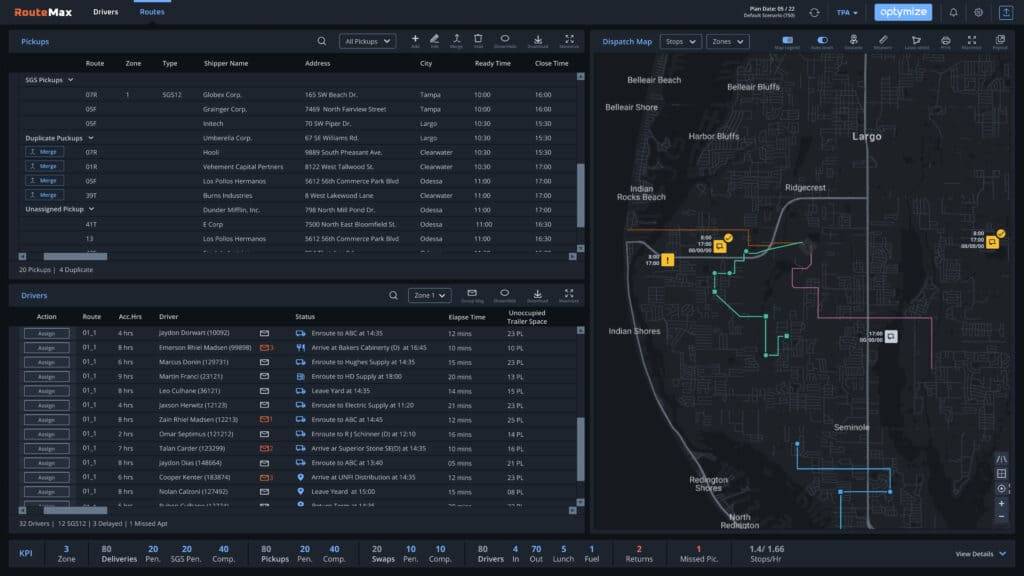1024x576 pixels.
Task: Select the Measure ruler tool
Action: (x=883, y=42)
